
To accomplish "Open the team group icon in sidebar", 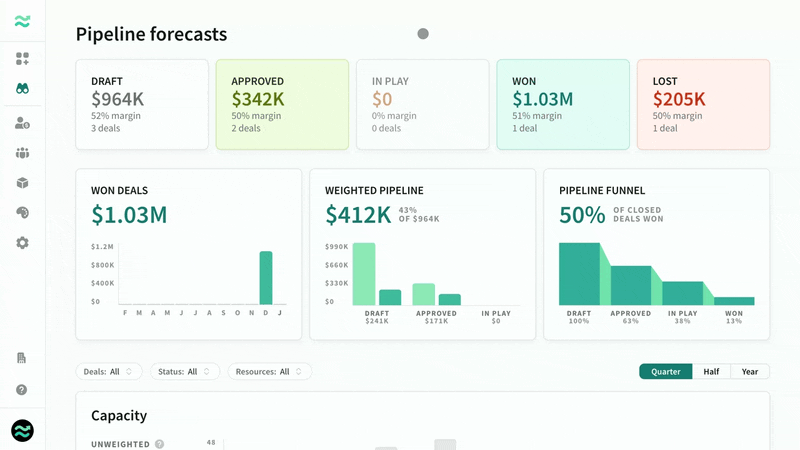I will (x=22, y=153).
